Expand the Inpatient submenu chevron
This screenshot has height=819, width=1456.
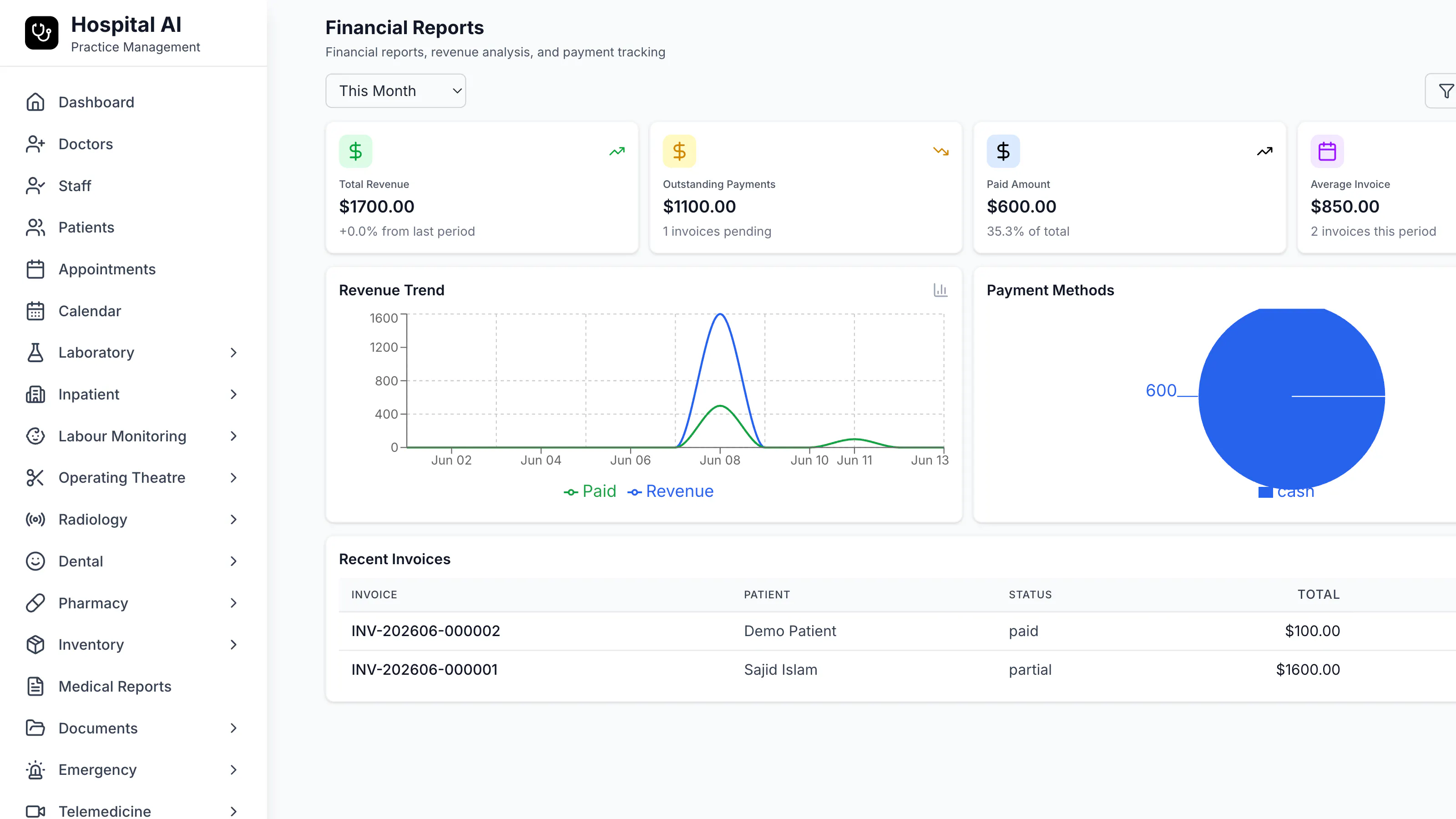tap(233, 394)
